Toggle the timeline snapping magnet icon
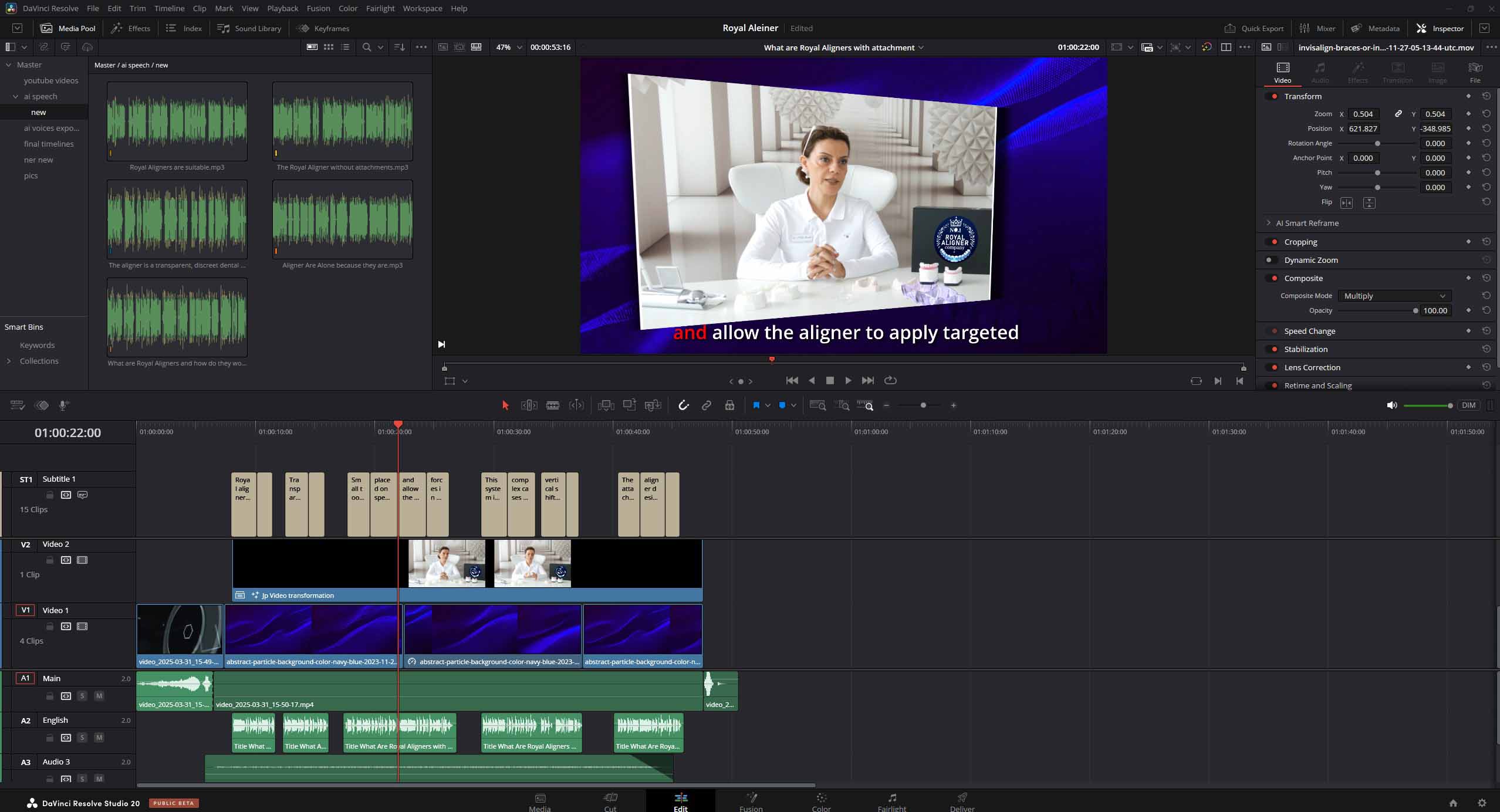1500x812 pixels. (683, 405)
